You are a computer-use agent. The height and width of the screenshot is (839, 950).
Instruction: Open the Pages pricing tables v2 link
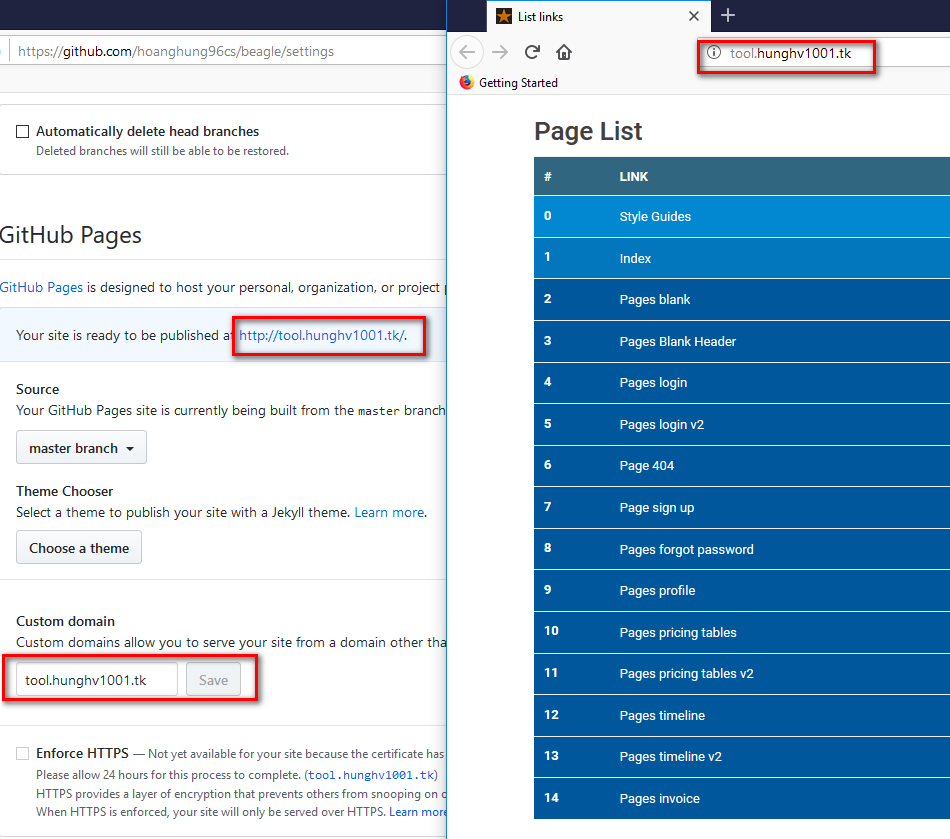click(686, 674)
